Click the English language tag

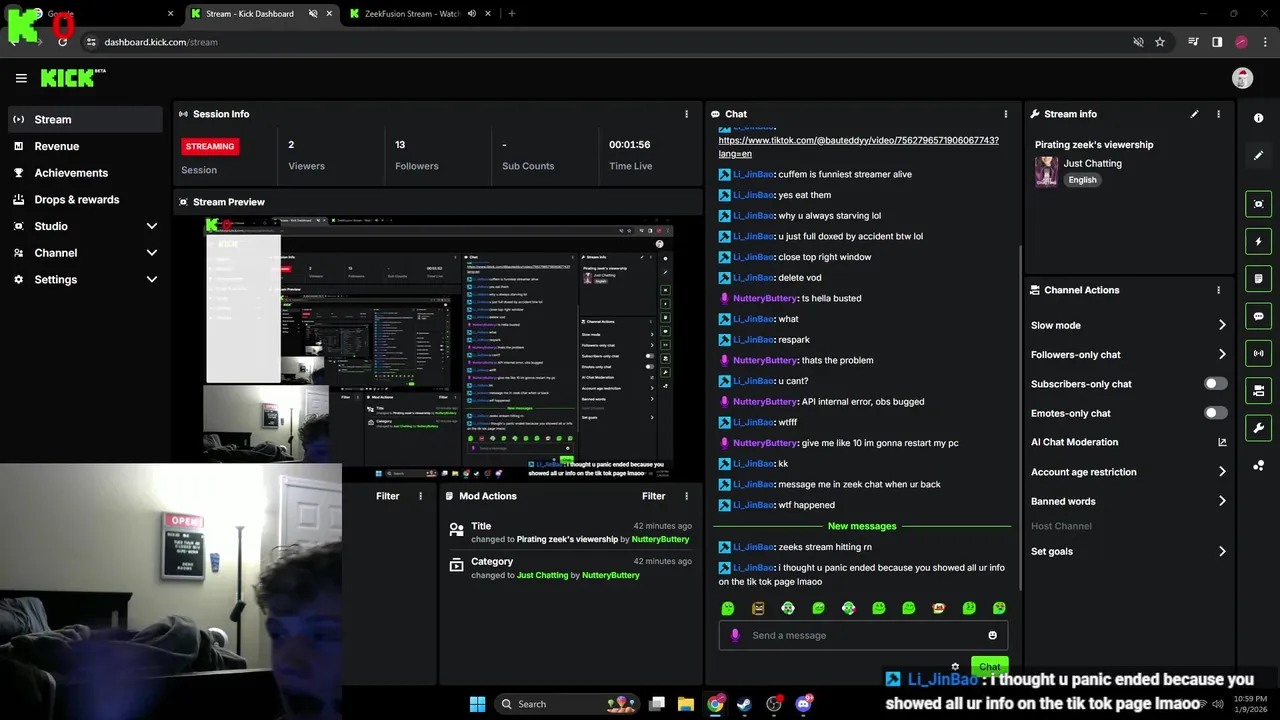[x=1082, y=180]
